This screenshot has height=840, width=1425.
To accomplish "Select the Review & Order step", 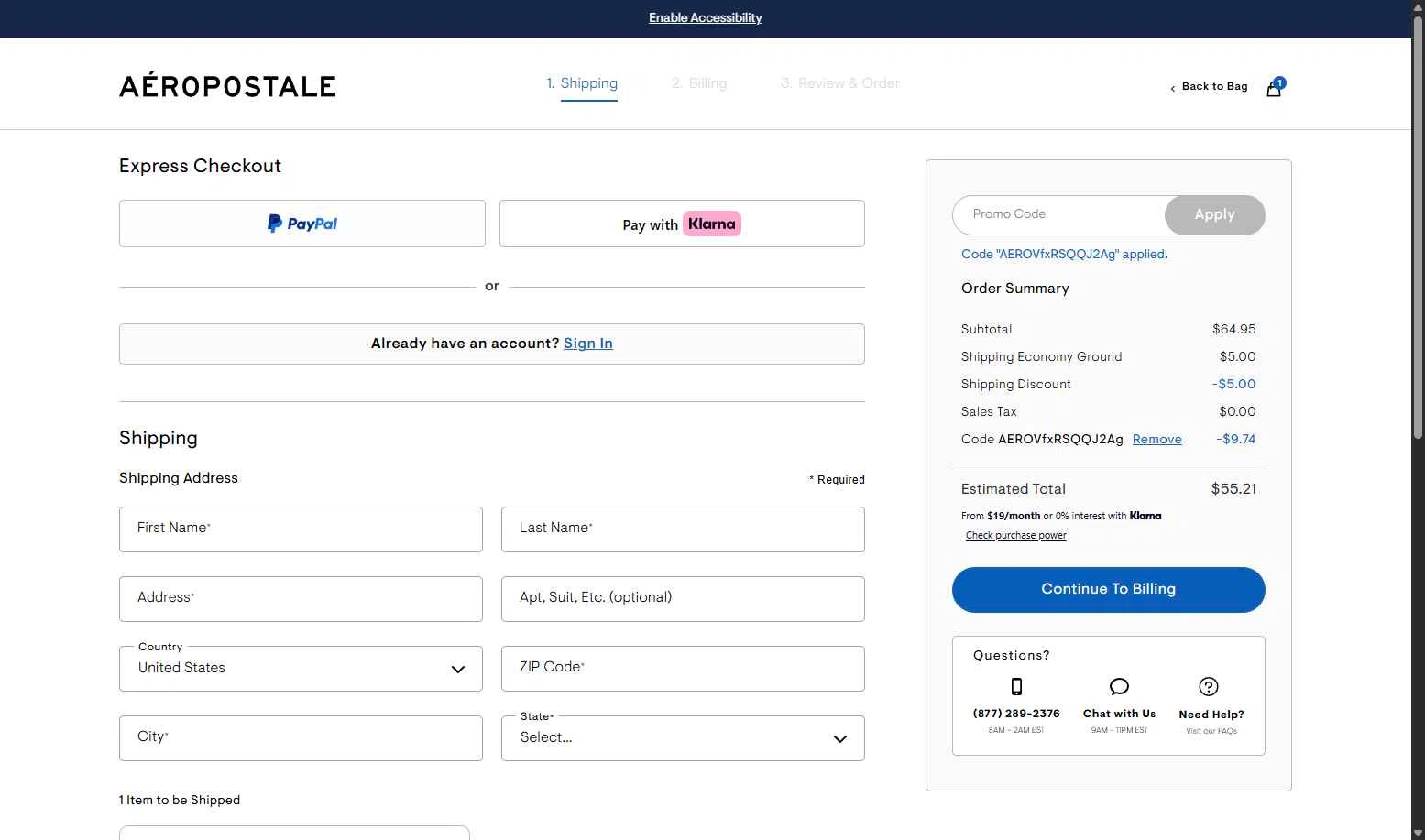I will click(840, 83).
